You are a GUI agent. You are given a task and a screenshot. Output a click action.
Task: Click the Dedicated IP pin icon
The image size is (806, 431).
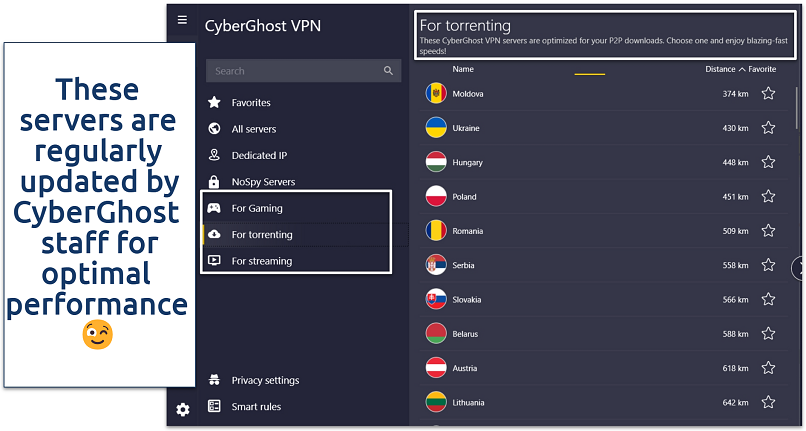click(213, 156)
